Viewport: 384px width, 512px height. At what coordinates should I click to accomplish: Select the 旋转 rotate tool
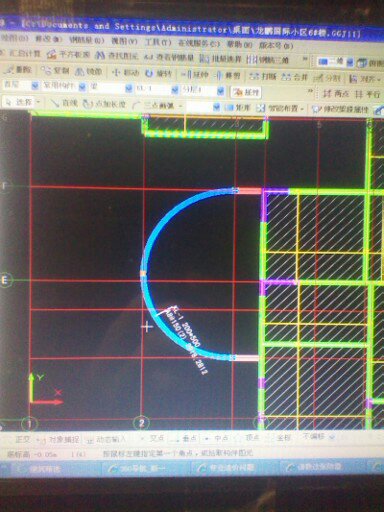pos(160,73)
